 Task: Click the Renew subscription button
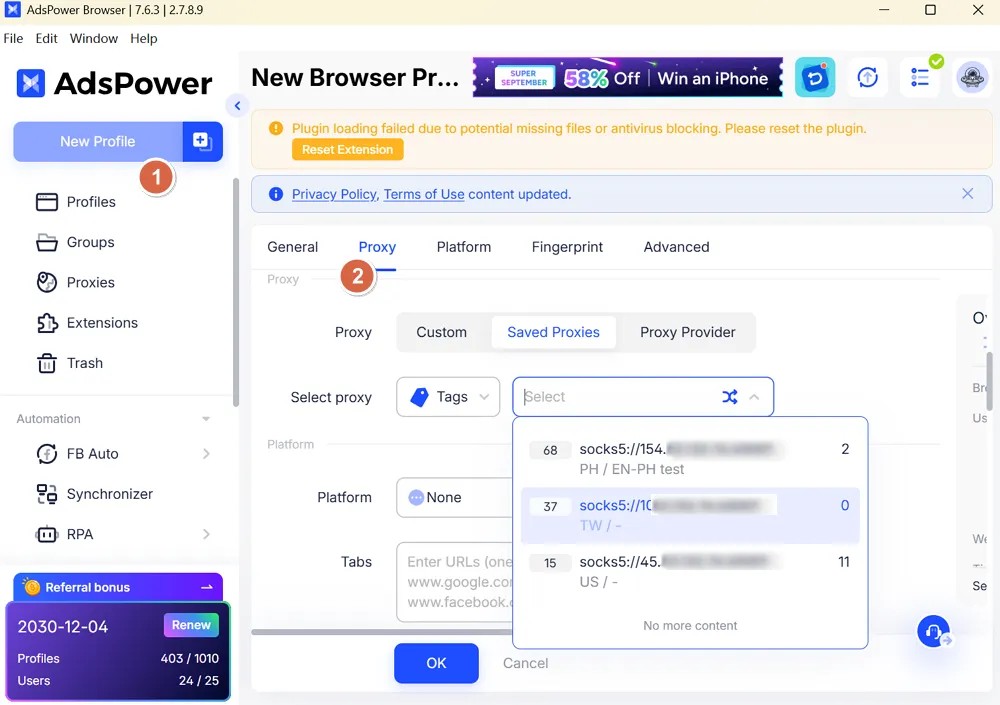pyautogui.click(x=191, y=625)
